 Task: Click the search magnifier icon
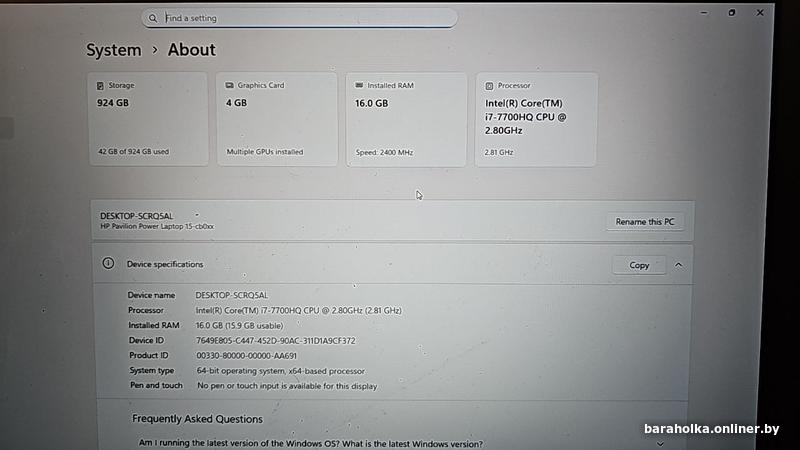153,18
